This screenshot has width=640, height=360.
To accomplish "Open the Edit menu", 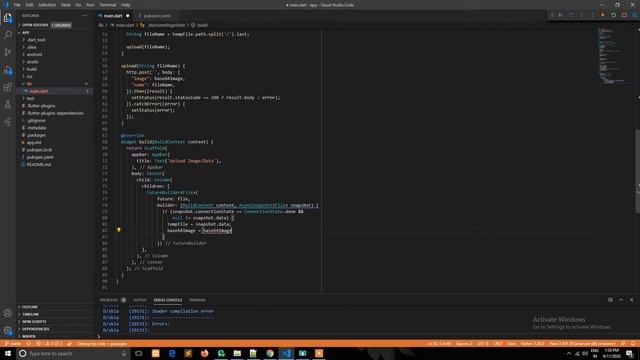I will (x=29, y=5).
